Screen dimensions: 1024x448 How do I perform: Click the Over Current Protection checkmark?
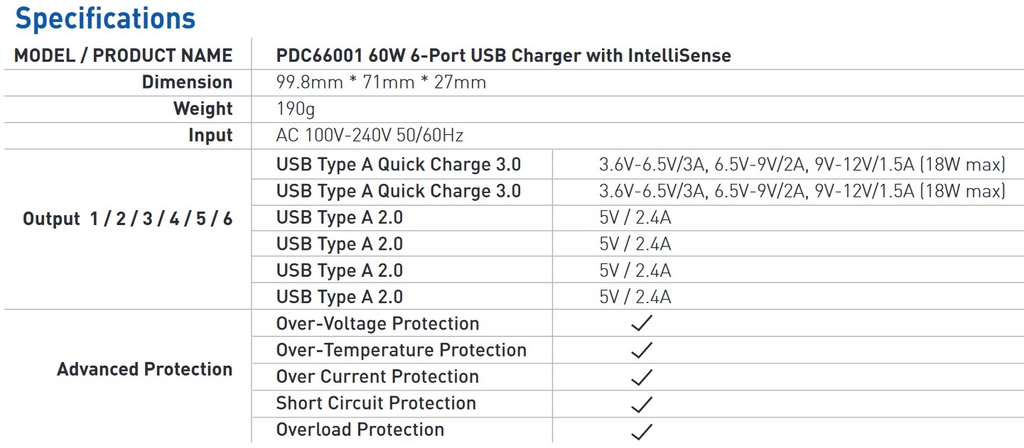tap(642, 377)
